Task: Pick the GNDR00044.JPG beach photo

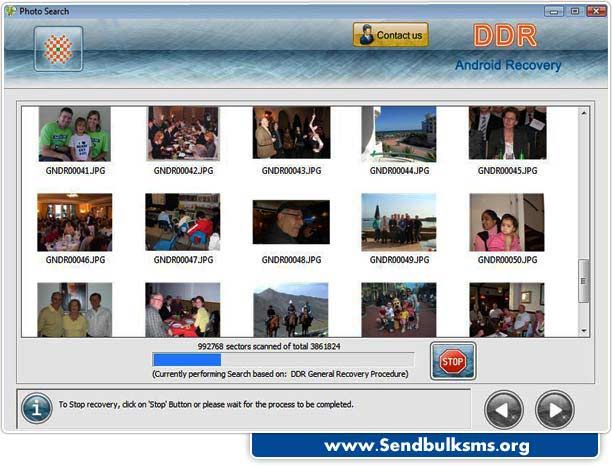Action: coord(399,134)
